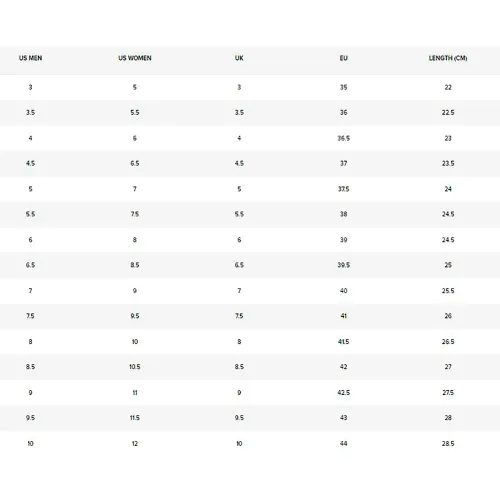Select US women size 9.5 cell
Viewport: 500px width, 500px height.
pyautogui.click(x=135, y=316)
